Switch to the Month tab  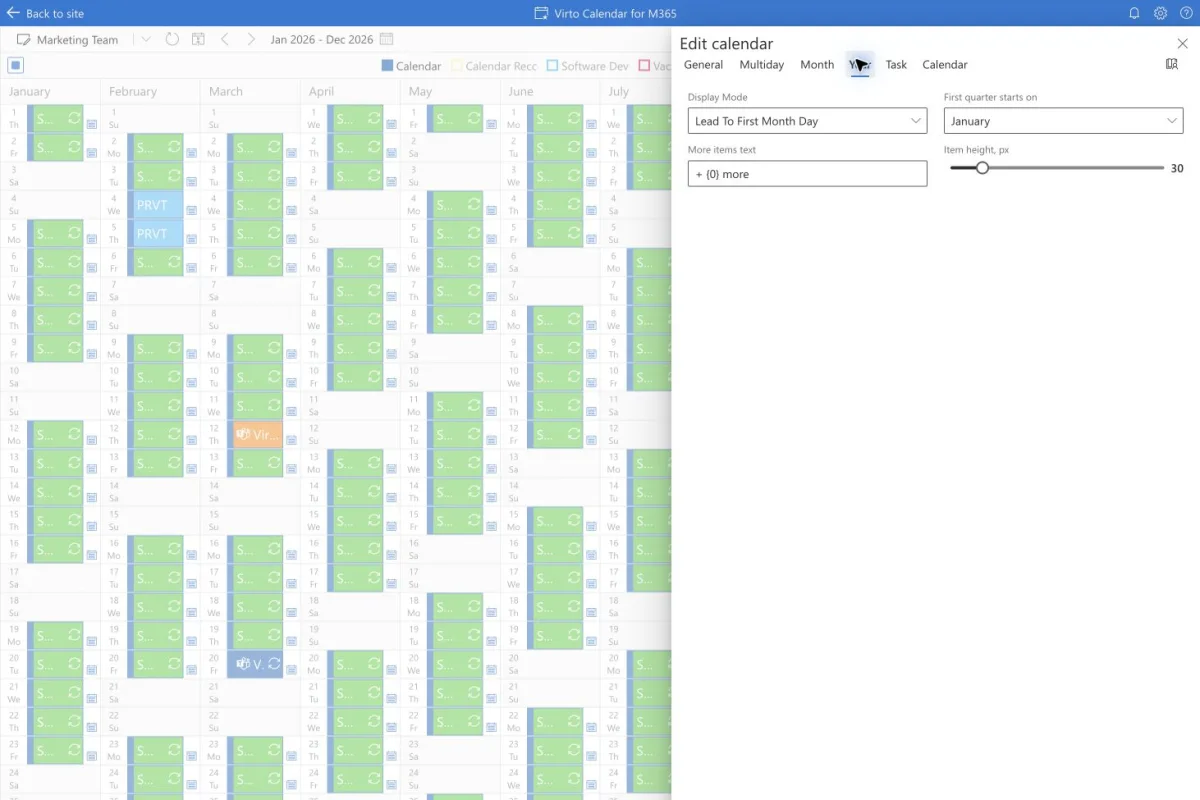817,64
